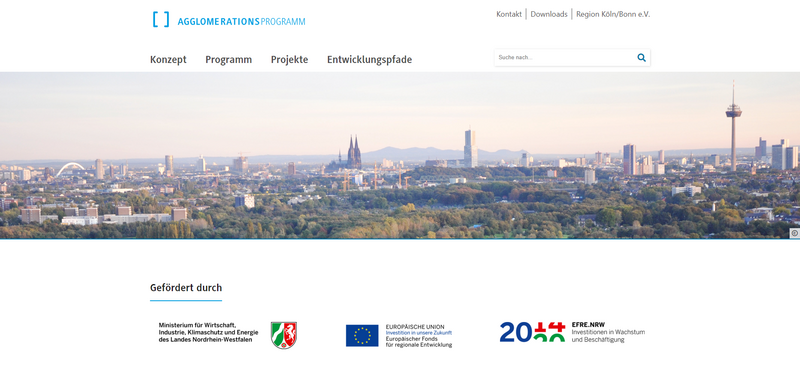Focus the 'Suche nach...' search field
Image resolution: width=800 pixels, height=385 pixels.
point(565,58)
